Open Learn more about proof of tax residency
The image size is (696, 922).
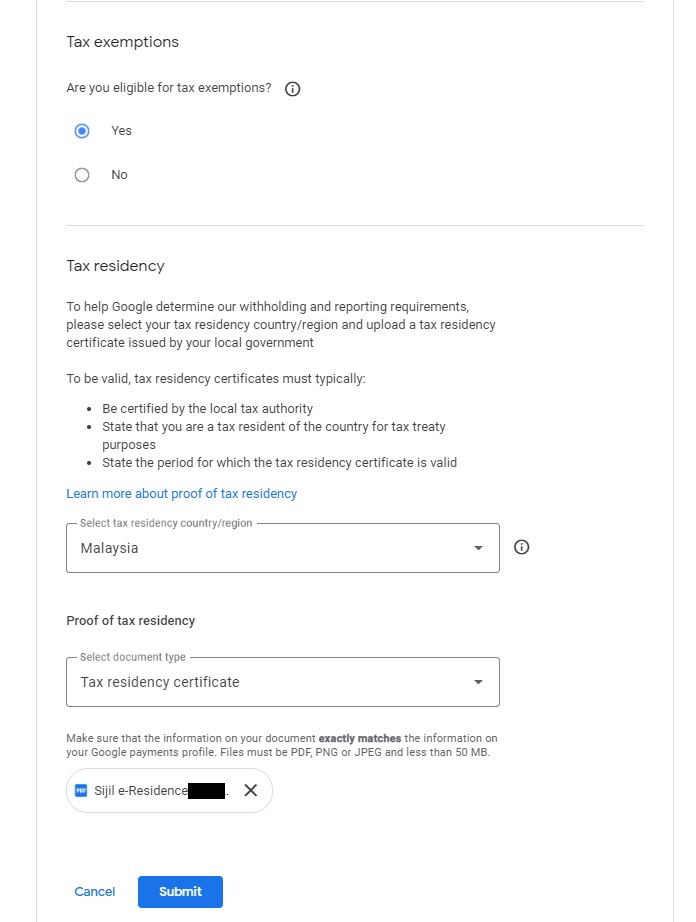(x=181, y=494)
